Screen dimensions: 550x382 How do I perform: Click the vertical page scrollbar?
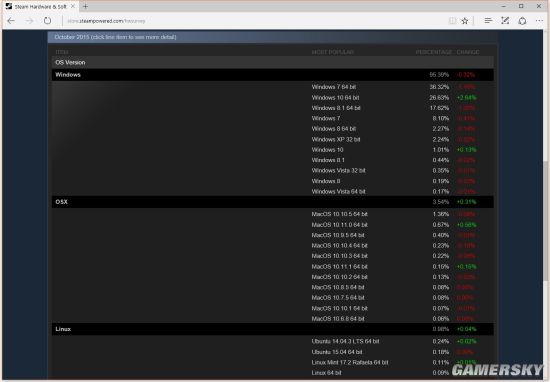pyautogui.click(x=546, y=221)
